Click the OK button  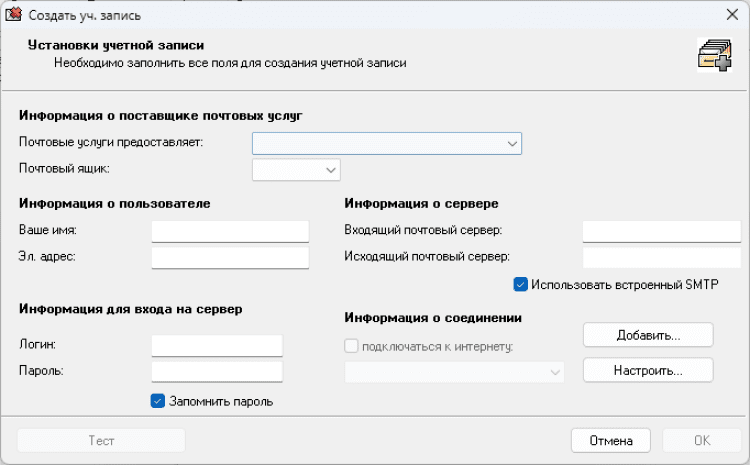pyautogui.click(x=701, y=440)
